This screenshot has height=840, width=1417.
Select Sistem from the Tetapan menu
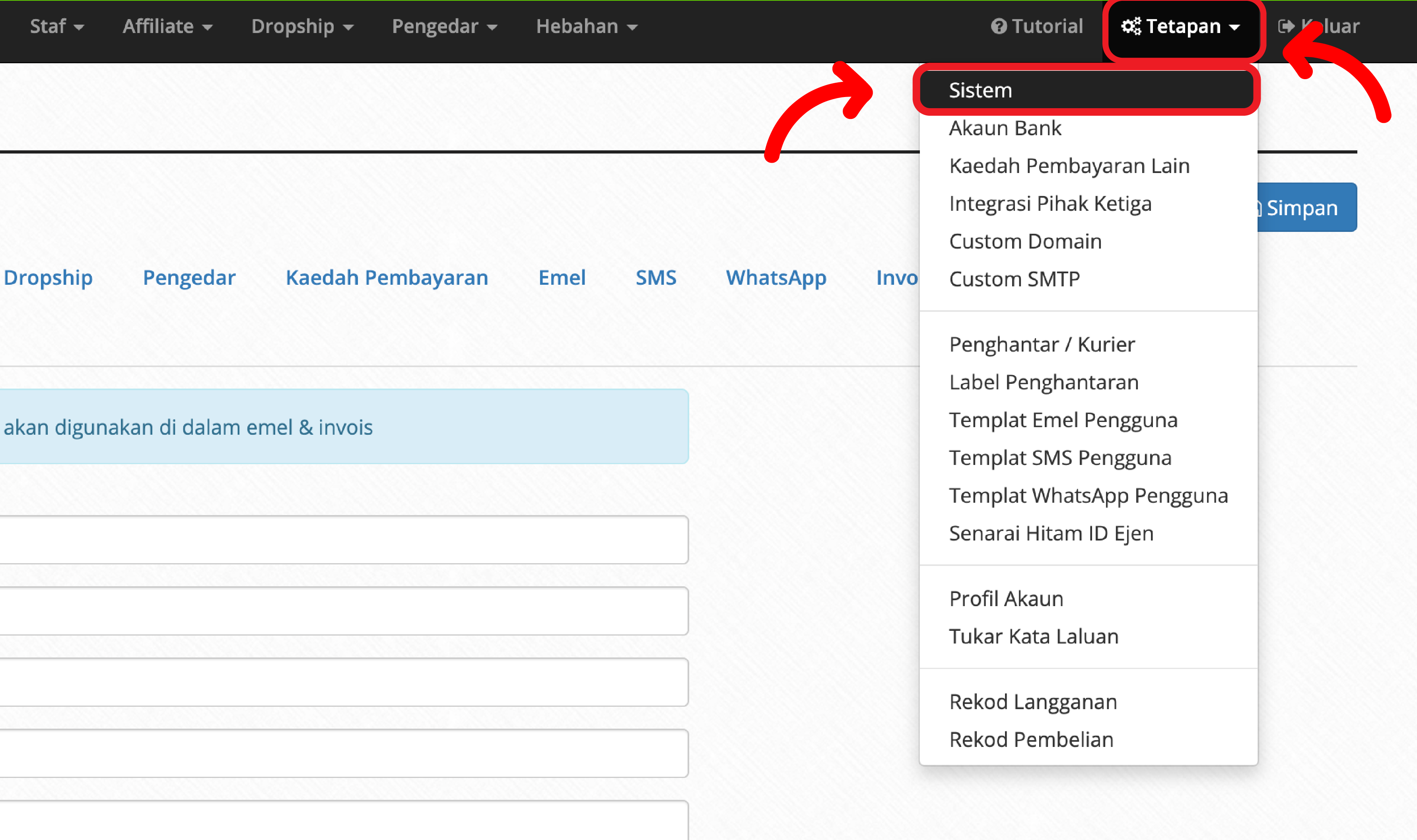point(980,90)
